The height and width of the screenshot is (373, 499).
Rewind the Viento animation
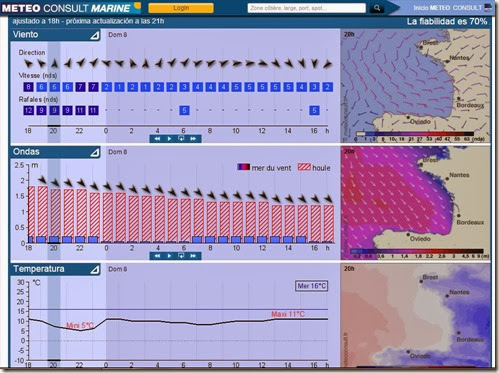point(157,138)
